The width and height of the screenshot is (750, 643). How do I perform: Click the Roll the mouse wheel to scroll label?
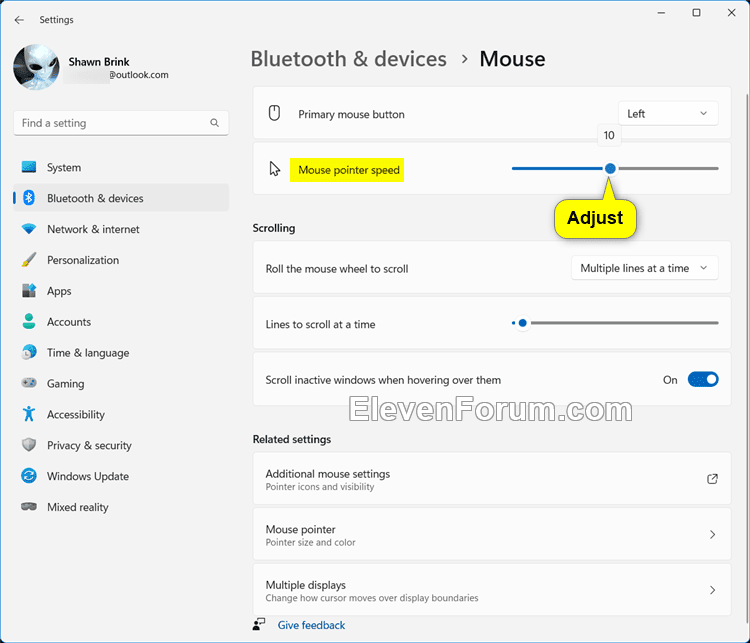pos(337,269)
